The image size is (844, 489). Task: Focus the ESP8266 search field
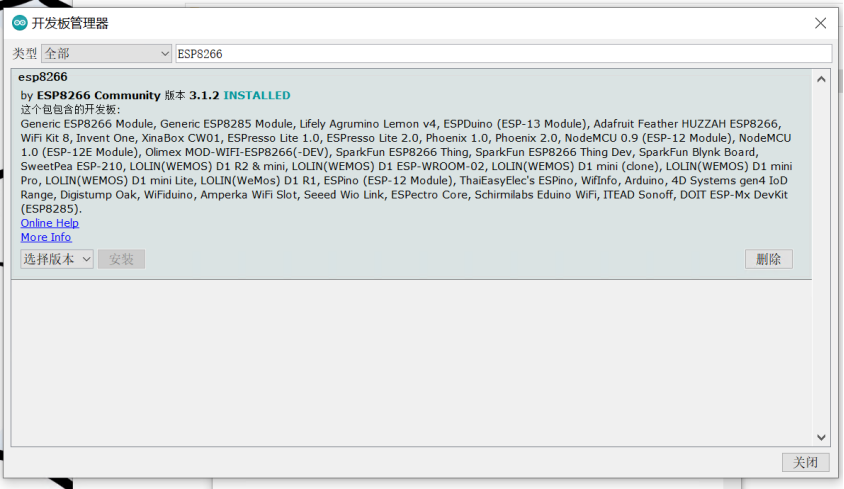pos(503,54)
